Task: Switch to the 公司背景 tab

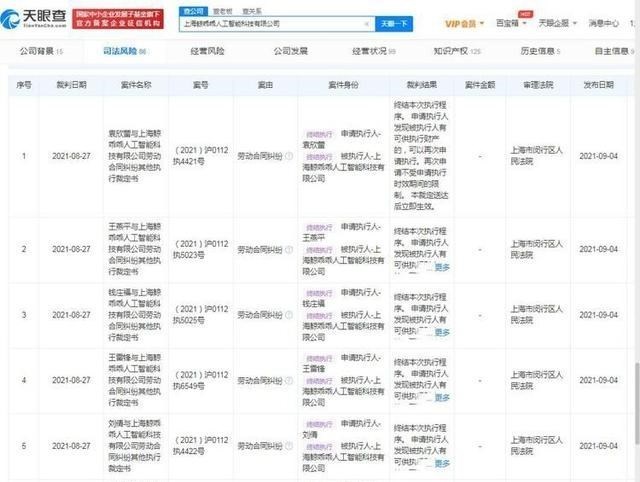Action: pyautogui.click(x=41, y=51)
